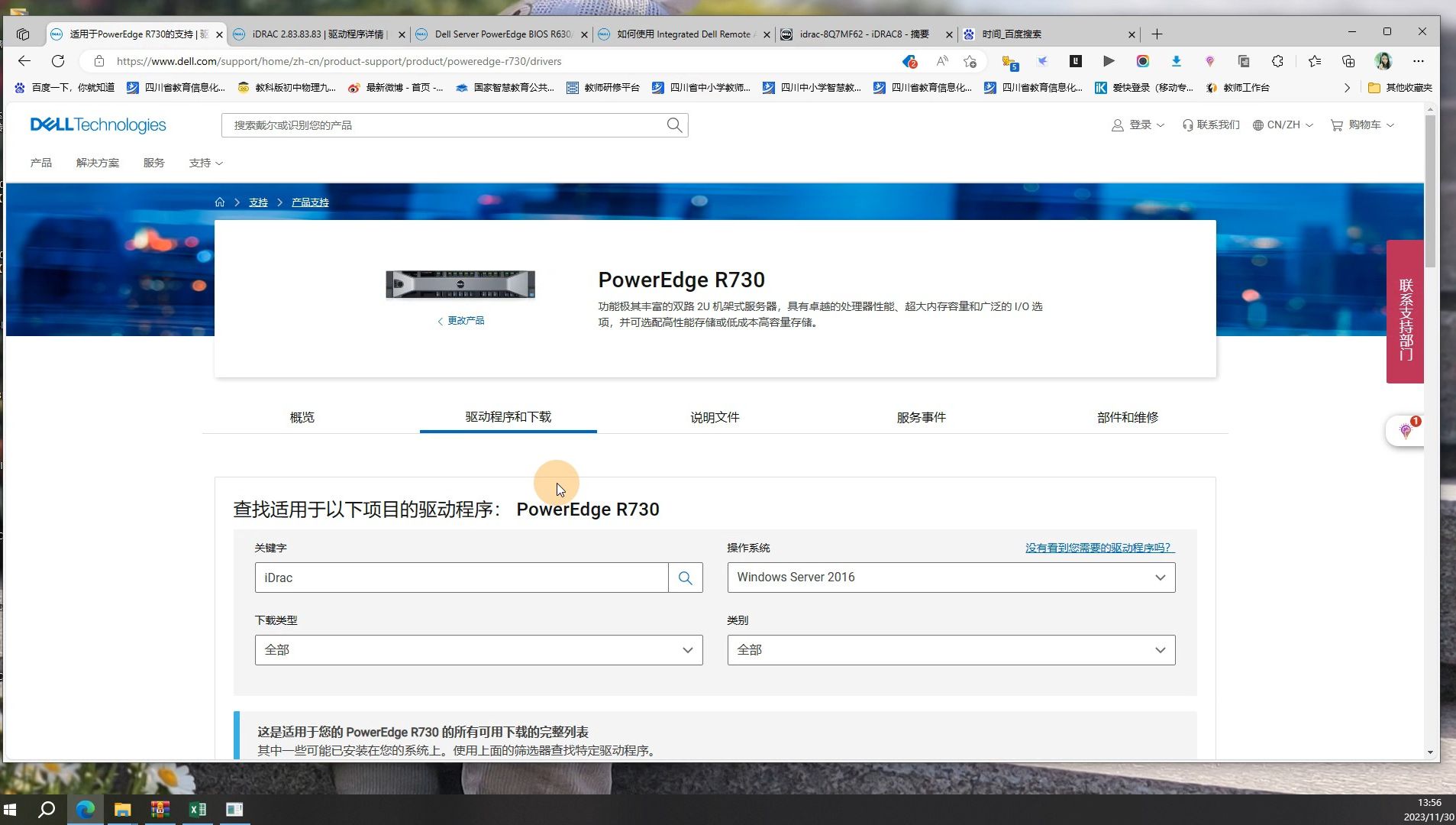Open the 其他收藏夹 bookmarks folder
The height and width of the screenshot is (825, 1456).
pos(1400,88)
